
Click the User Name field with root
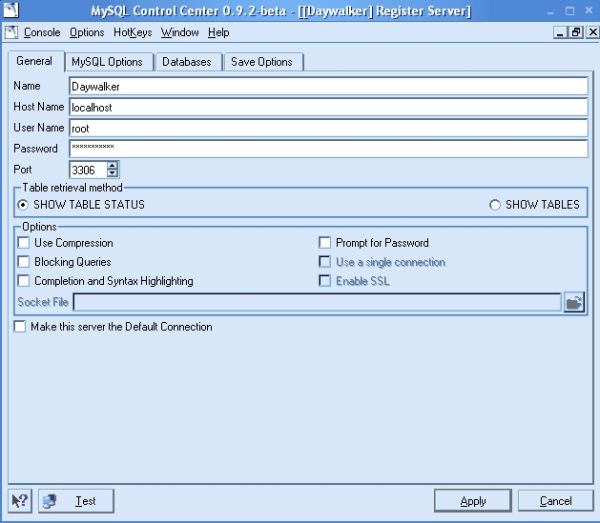[x=329, y=128]
